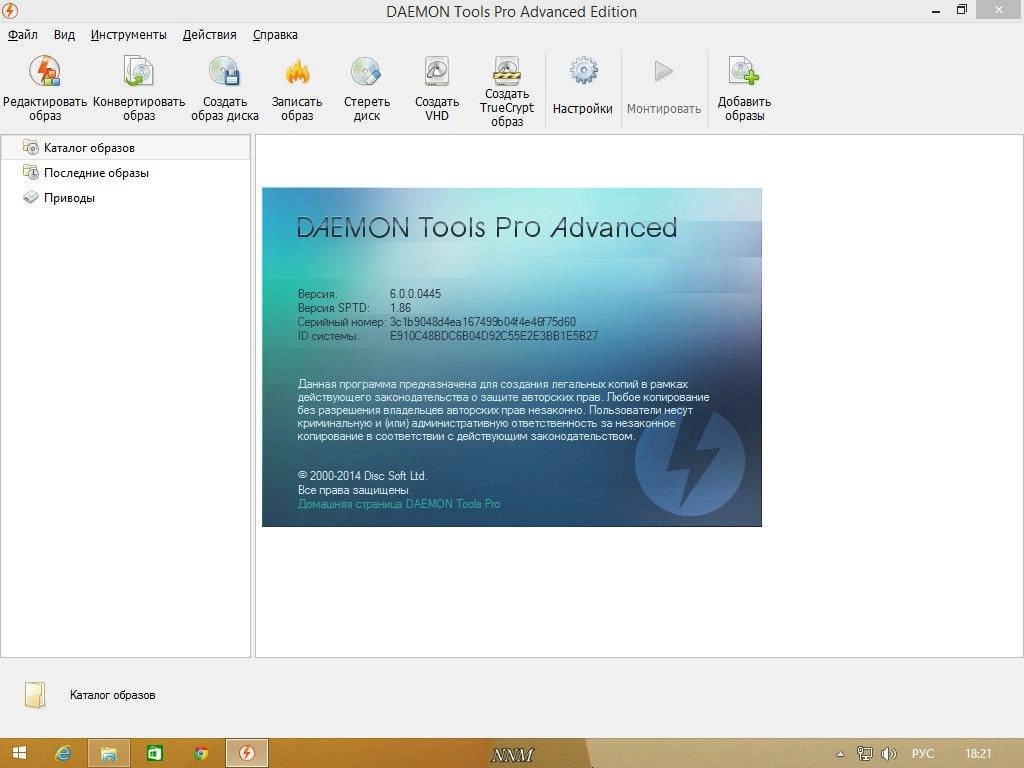This screenshot has height=768, width=1024.
Task: Open Настройки gear icon
Action: pyautogui.click(x=583, y=71)
